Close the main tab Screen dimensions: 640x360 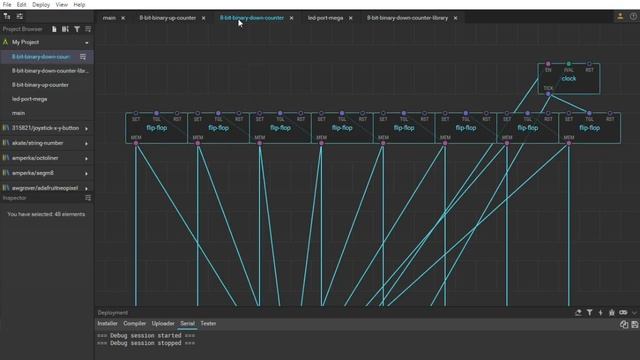[x=123, y=18]
